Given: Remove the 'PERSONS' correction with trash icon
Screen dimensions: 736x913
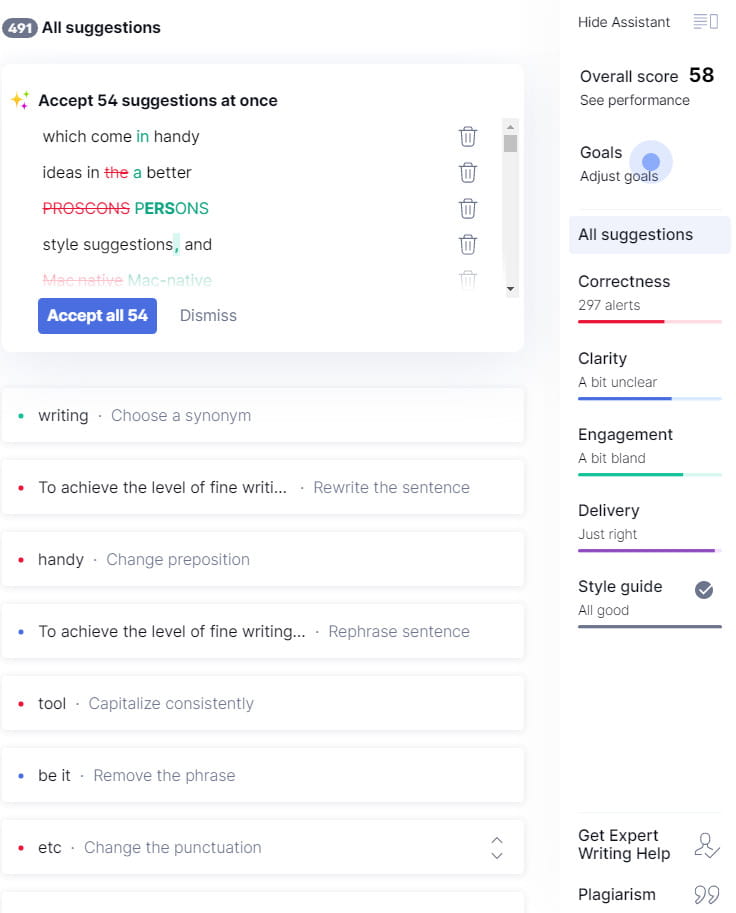Looking at the screenshot, I should pos(467,209).
